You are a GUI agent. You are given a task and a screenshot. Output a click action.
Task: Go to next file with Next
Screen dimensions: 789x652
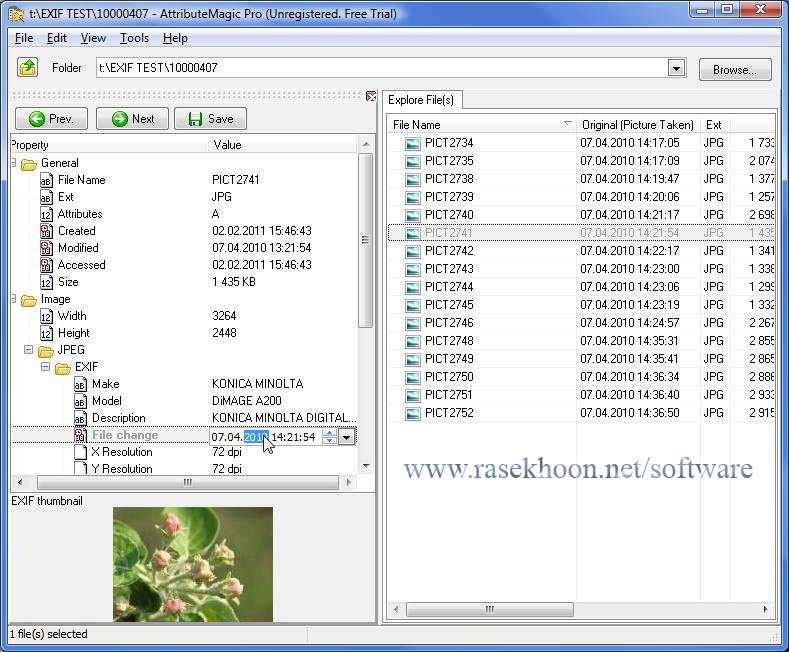click(132, 119)
